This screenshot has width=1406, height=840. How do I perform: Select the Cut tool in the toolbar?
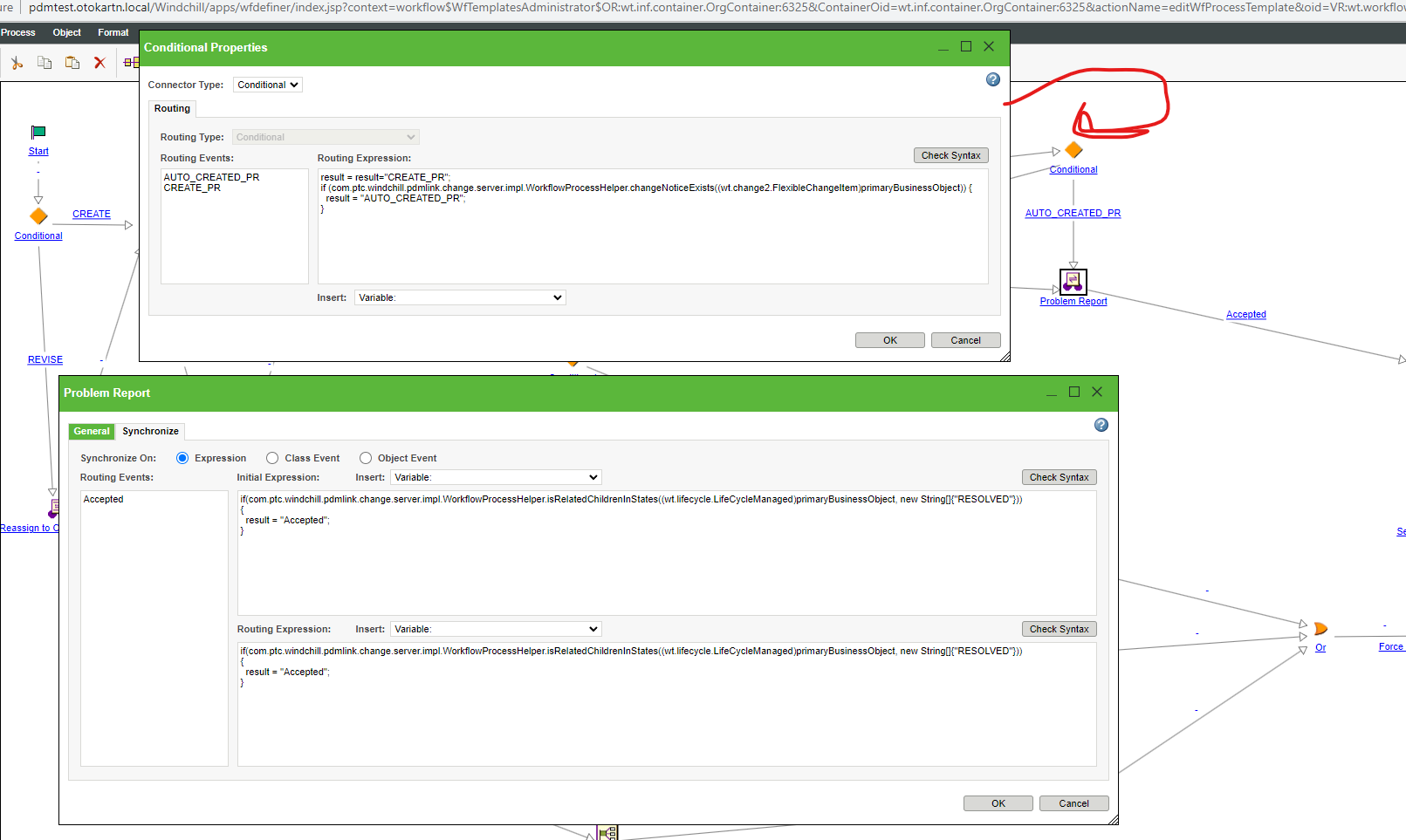point(16,62)
